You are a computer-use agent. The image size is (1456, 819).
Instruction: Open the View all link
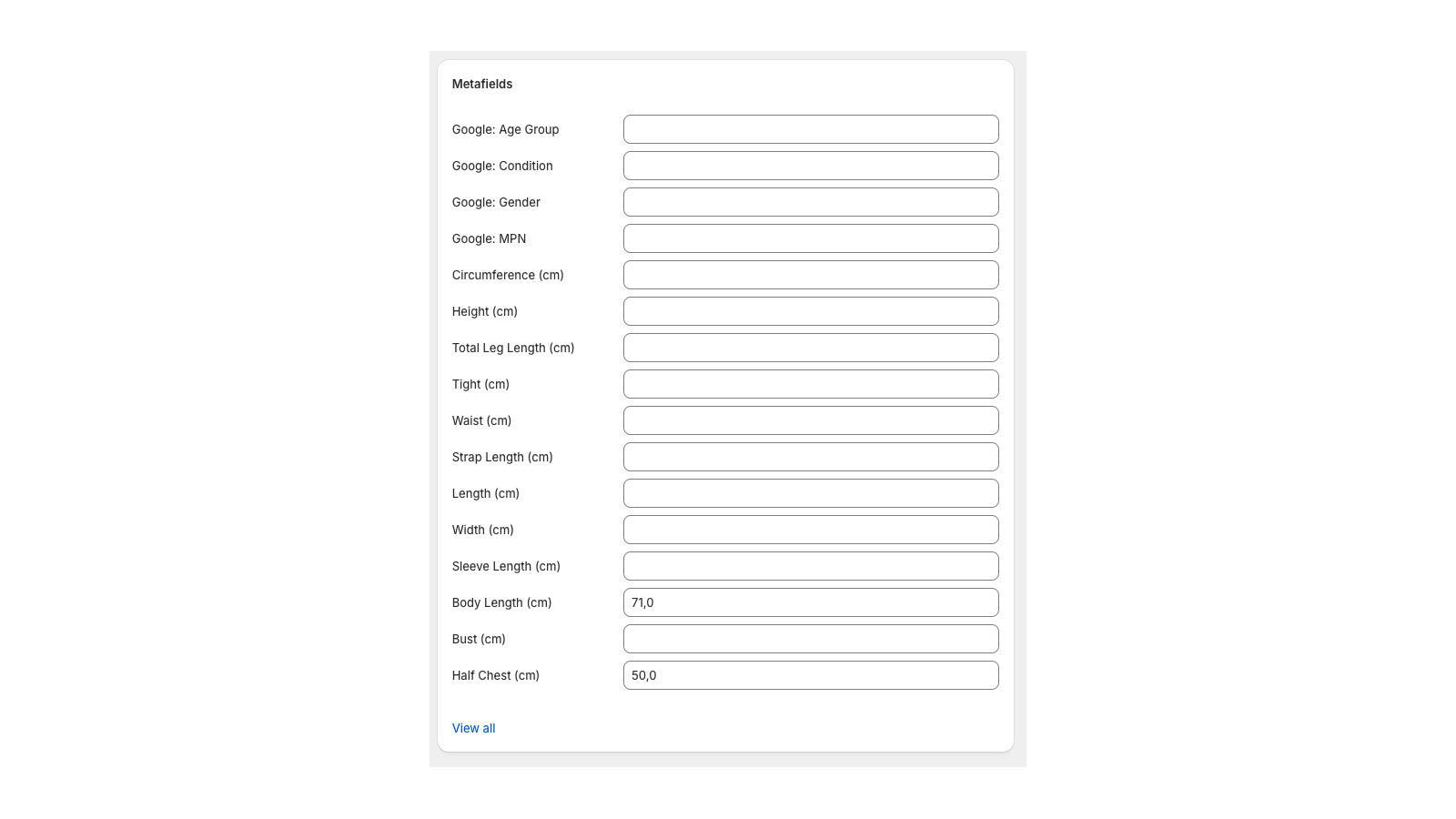click(x=473, y=728)
